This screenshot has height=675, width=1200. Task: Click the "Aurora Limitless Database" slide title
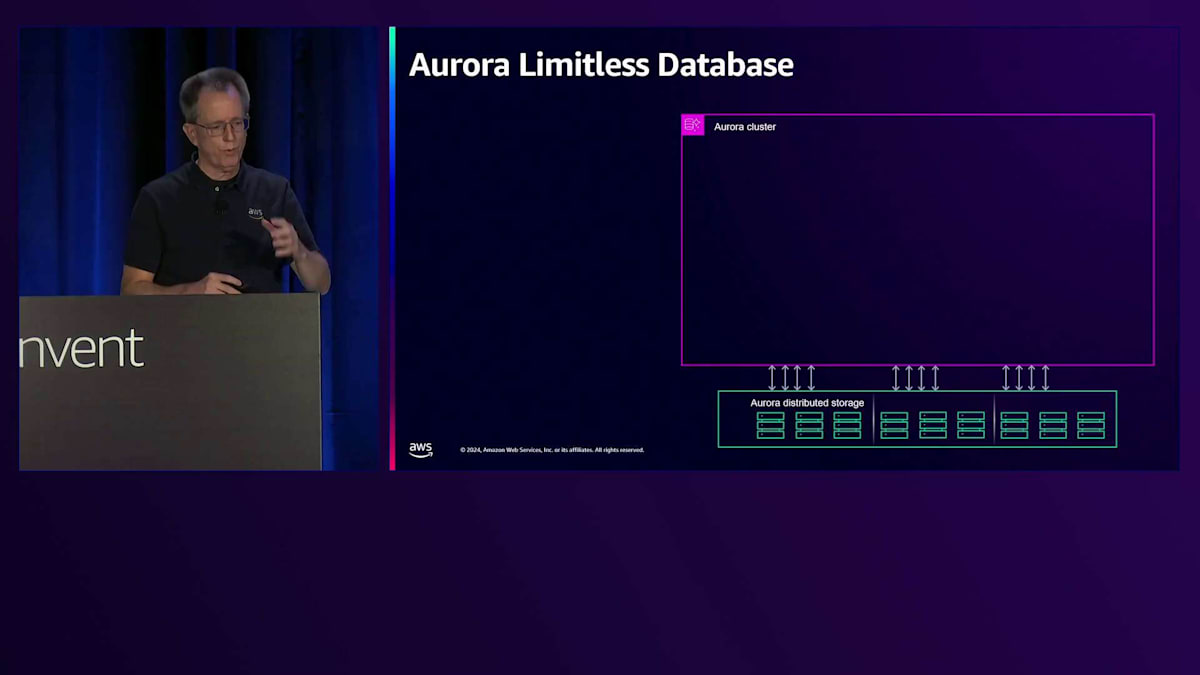tap(601, 65)
